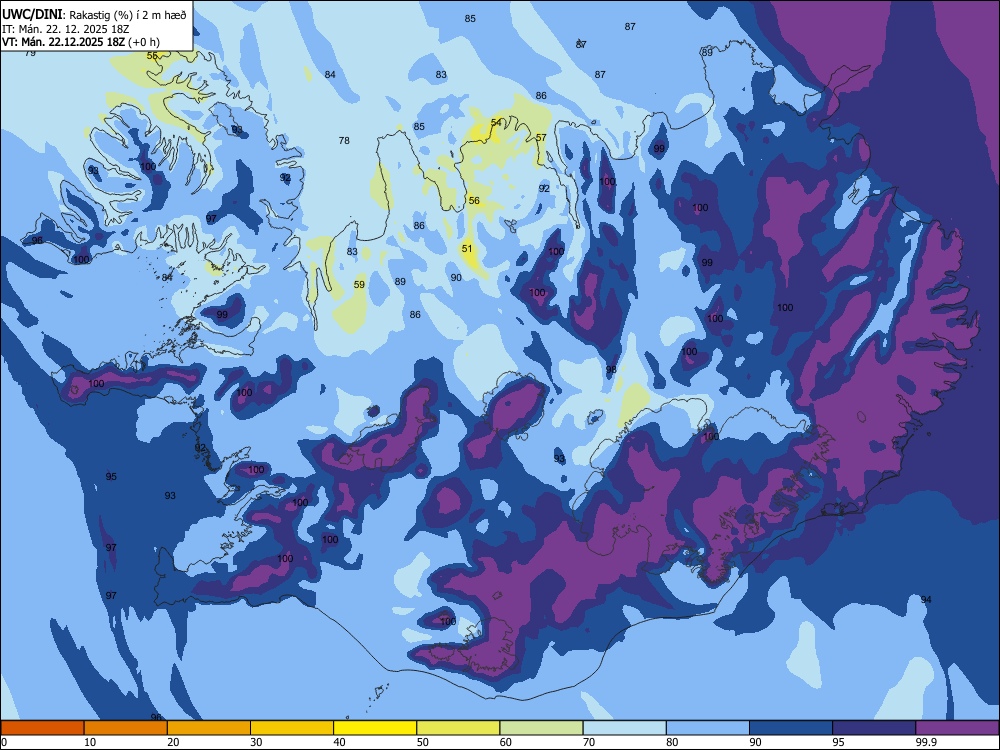Click the "IT: Mán. 22. 12. 2025 18Z" line
The image size is (1000, 750).
pos(66,29)
